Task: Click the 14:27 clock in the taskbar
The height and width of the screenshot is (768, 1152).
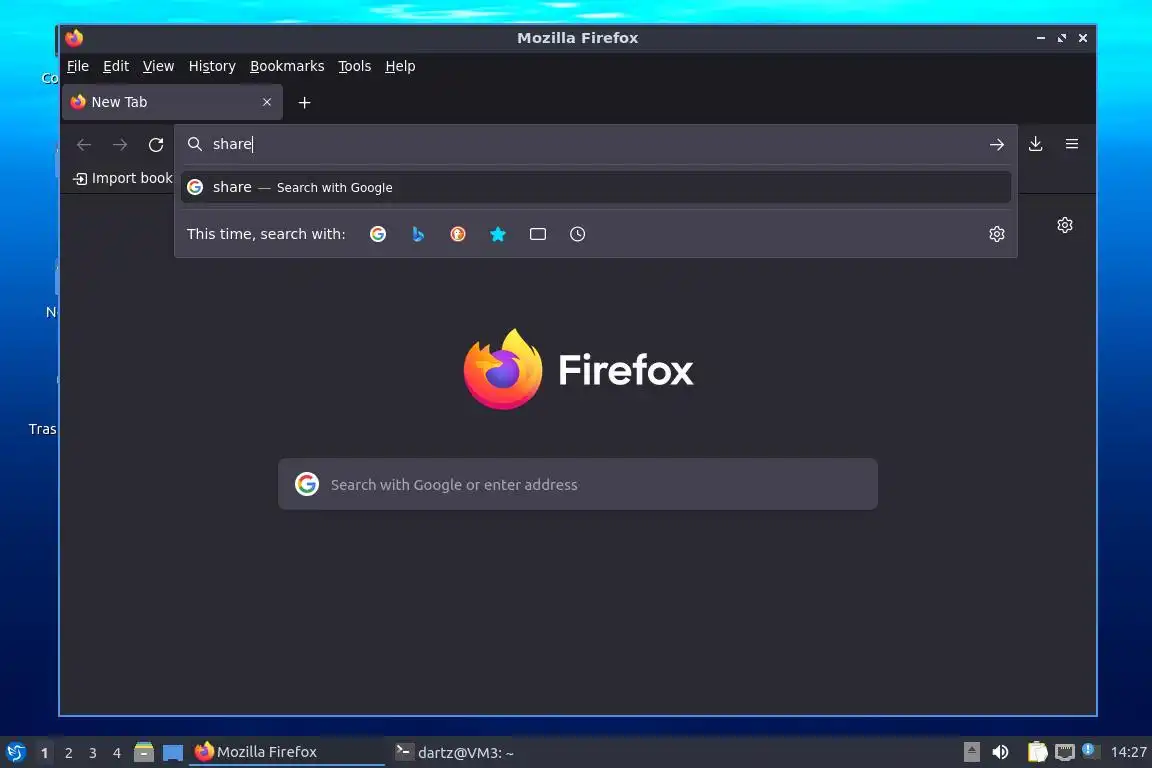Action: click(1128, 752)
